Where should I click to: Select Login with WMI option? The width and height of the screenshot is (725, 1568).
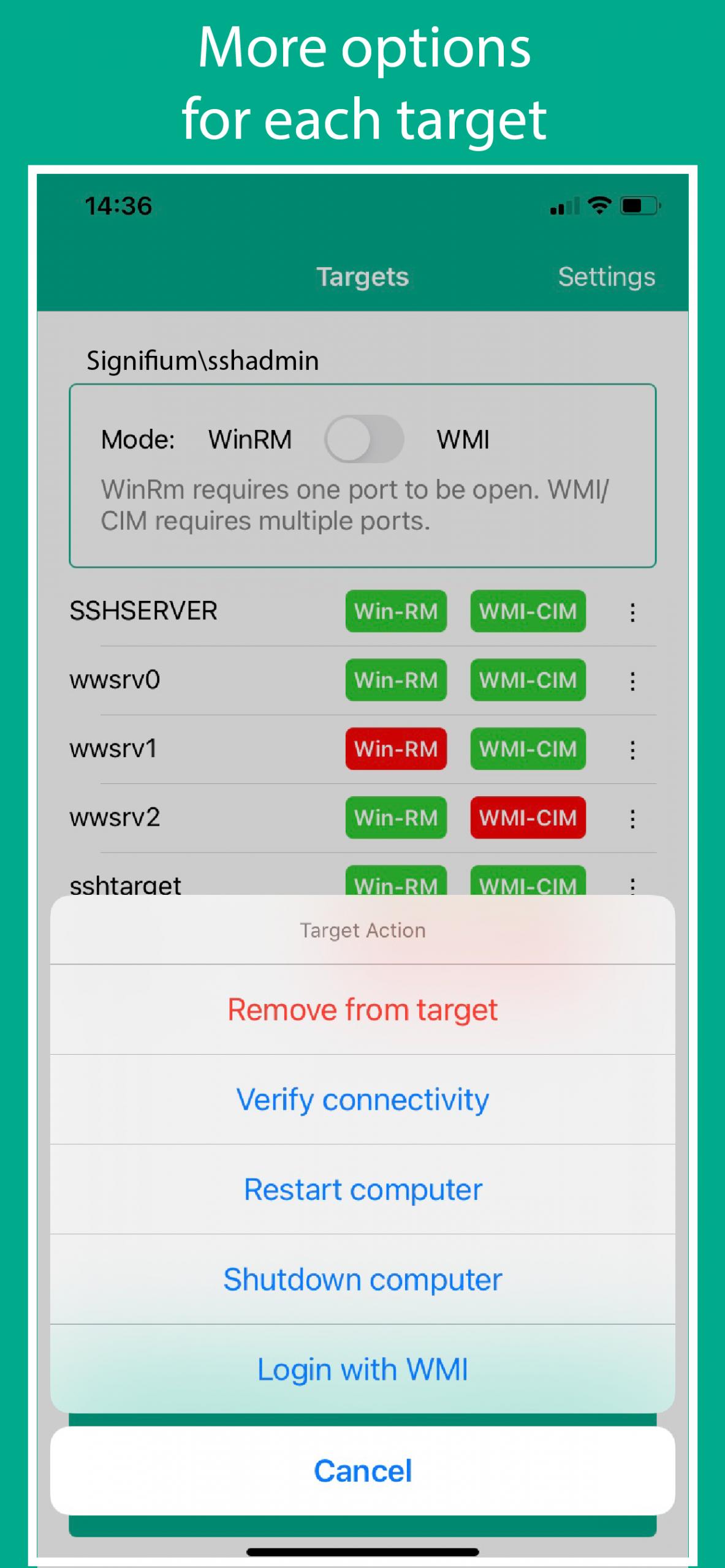(x=363, y=1370)
